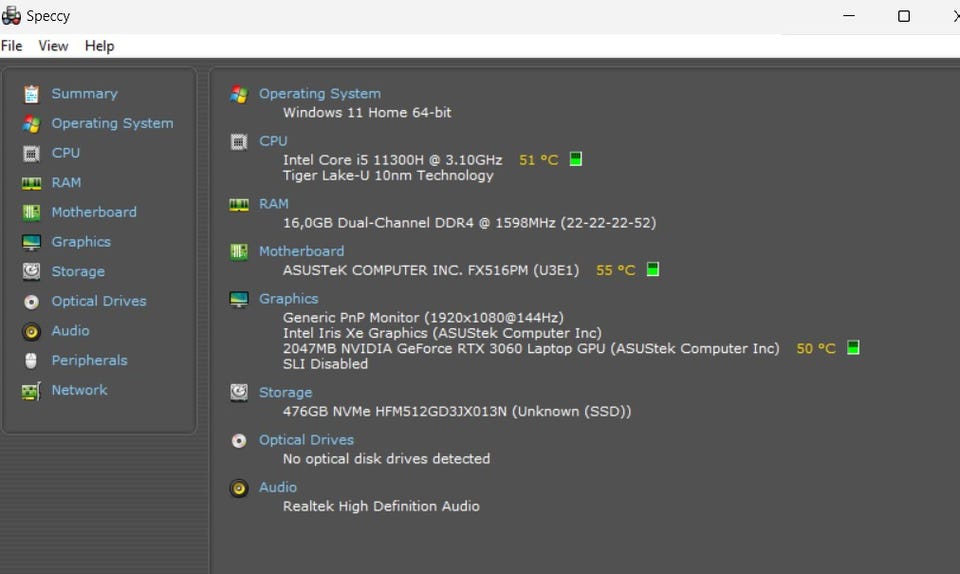Click Graphics heading link in summary

coord(288,299)
